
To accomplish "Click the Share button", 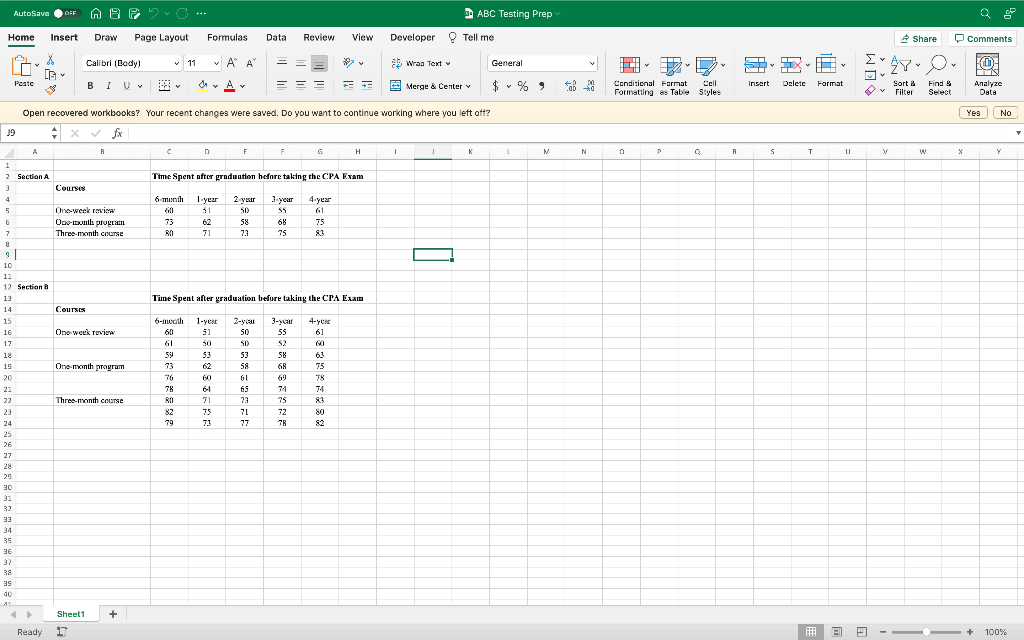I will 918,38.
